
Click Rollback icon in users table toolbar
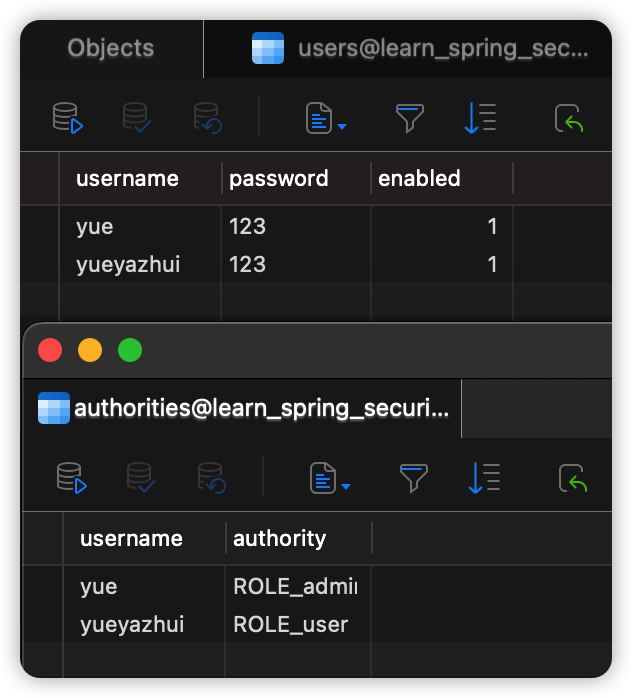(x=207, y=118)
